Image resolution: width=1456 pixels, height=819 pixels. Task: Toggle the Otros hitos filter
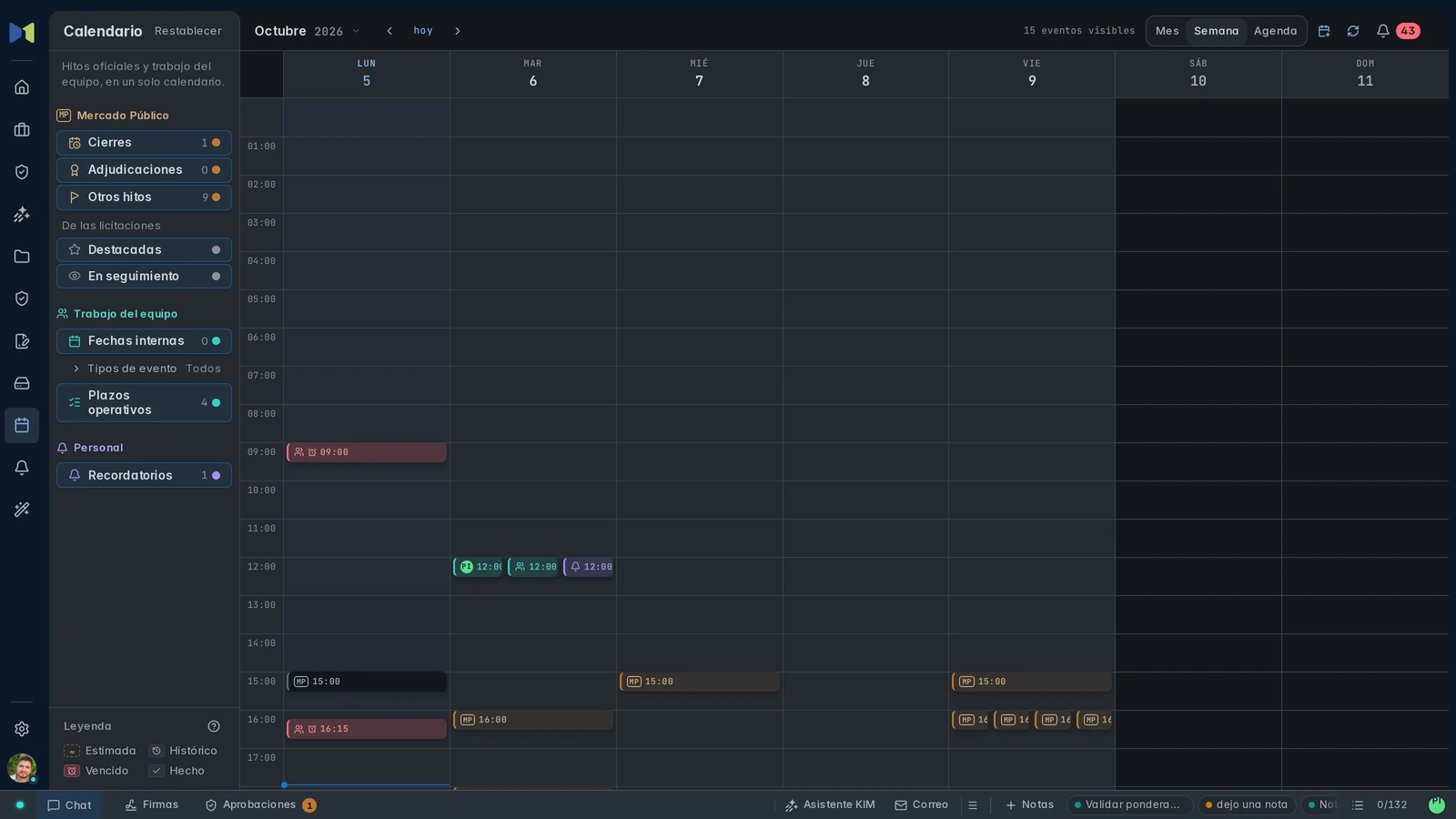click(144, 197)
